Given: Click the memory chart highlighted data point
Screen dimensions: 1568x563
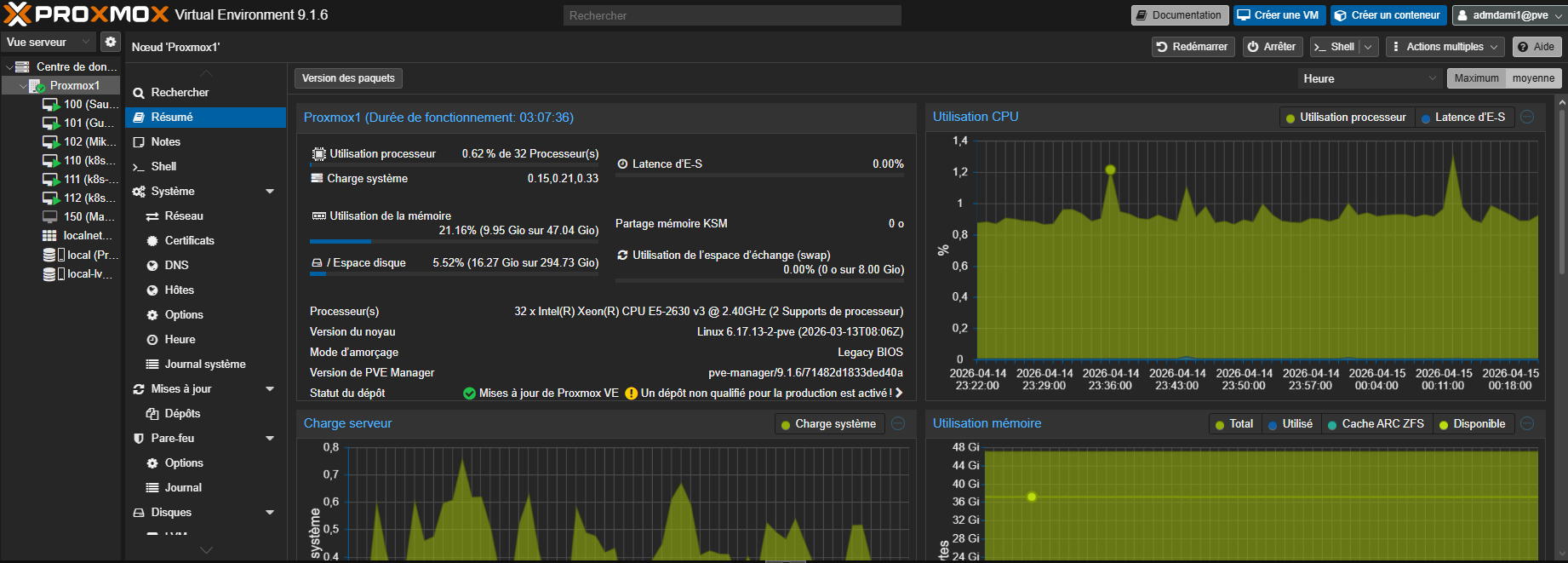Looking at the screenshot, I should click(1032, 497).
